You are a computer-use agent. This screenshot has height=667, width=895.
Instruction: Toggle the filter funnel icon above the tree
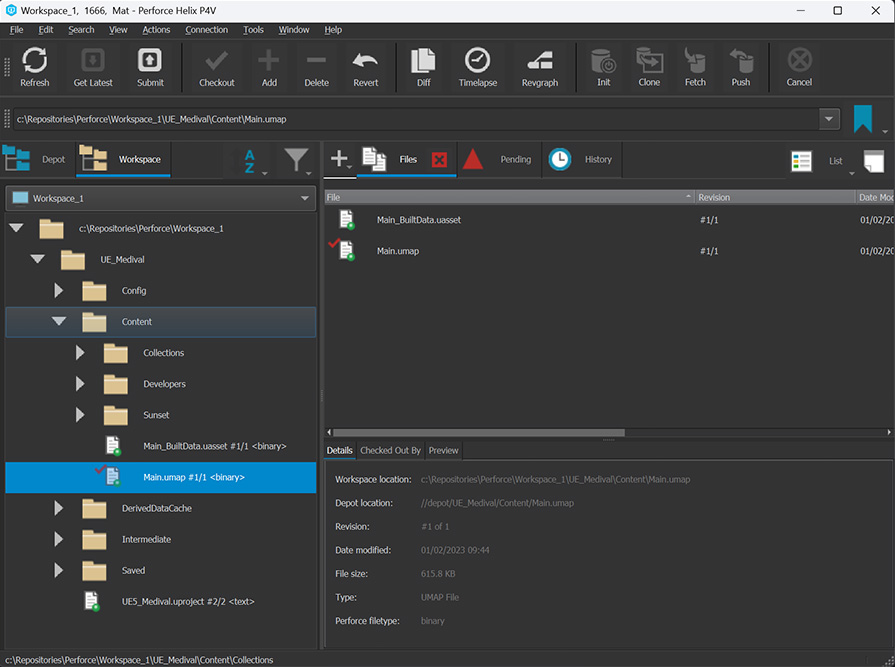point(295,159)
